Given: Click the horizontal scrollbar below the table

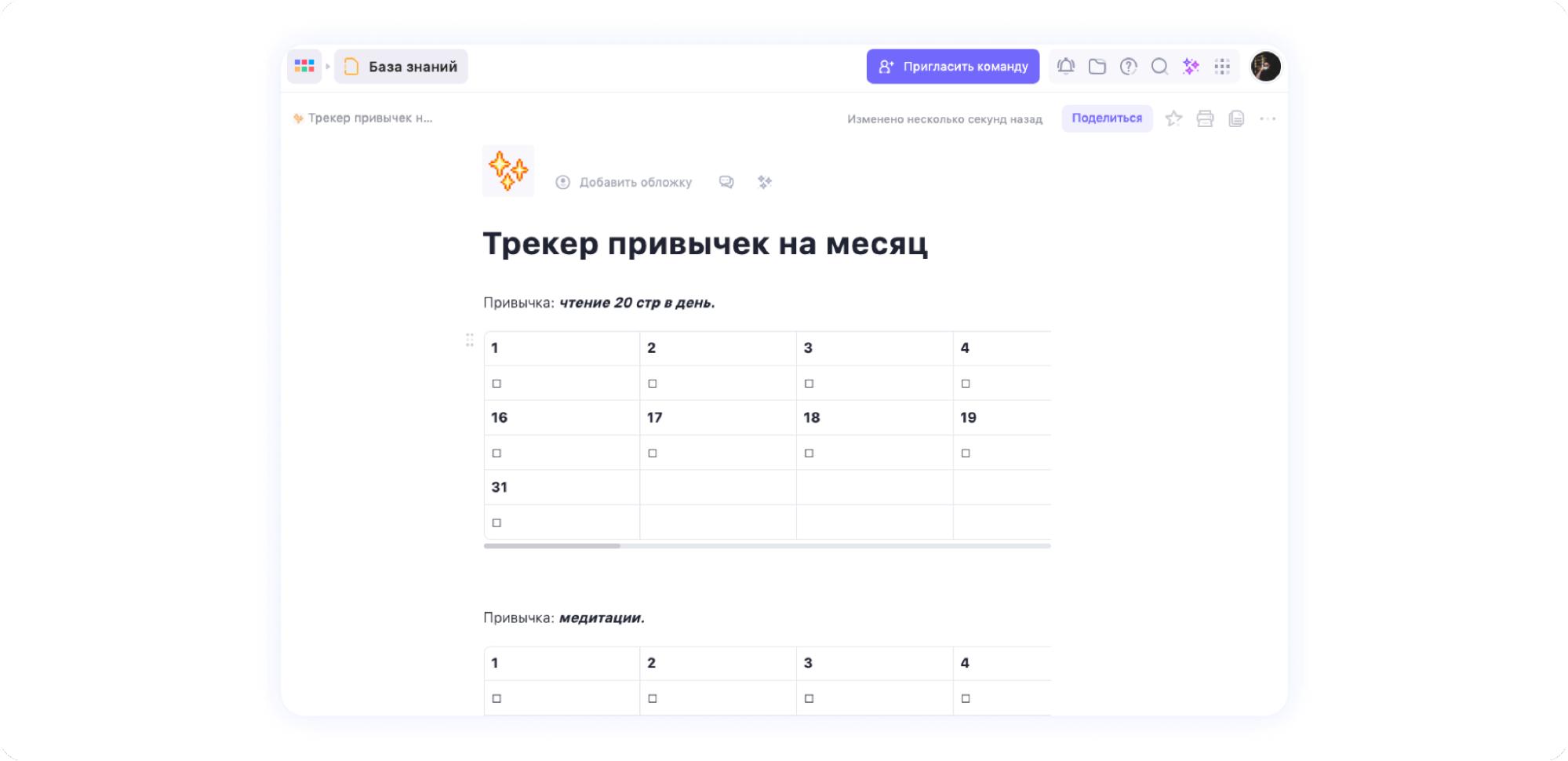Looking at the screenshot, I should 551,544.
